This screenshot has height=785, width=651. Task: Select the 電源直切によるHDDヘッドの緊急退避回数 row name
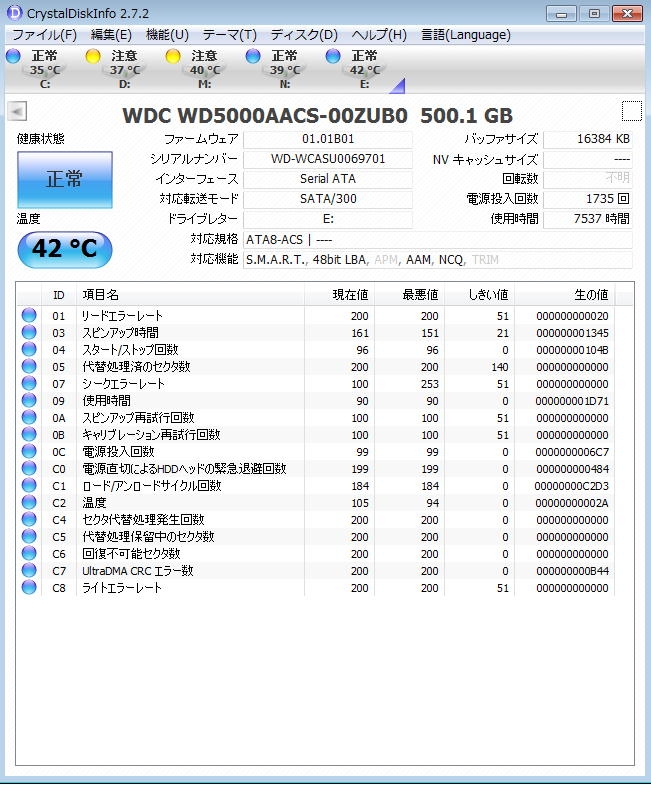point(184,469)
